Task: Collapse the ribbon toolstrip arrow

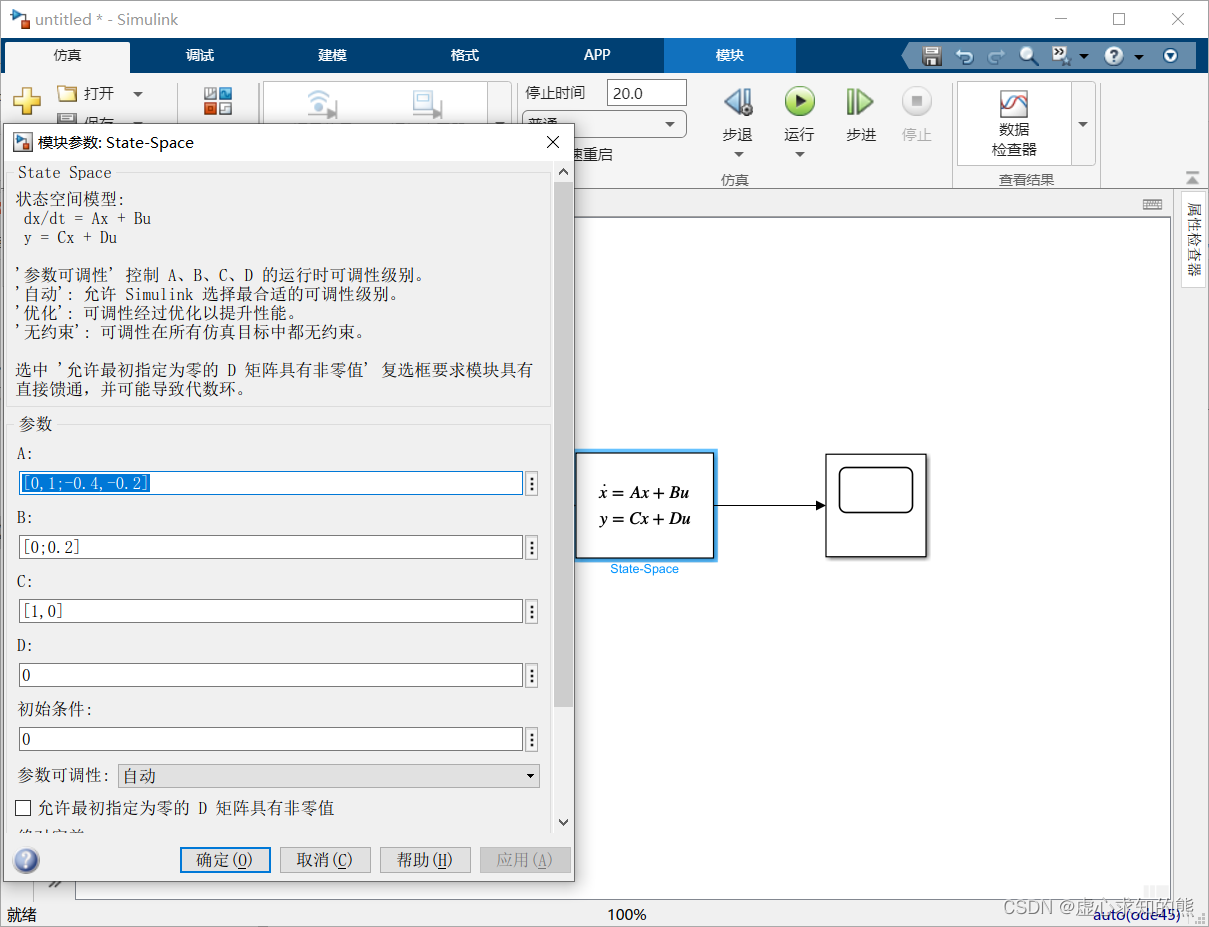Action: tap(1191, 177)
